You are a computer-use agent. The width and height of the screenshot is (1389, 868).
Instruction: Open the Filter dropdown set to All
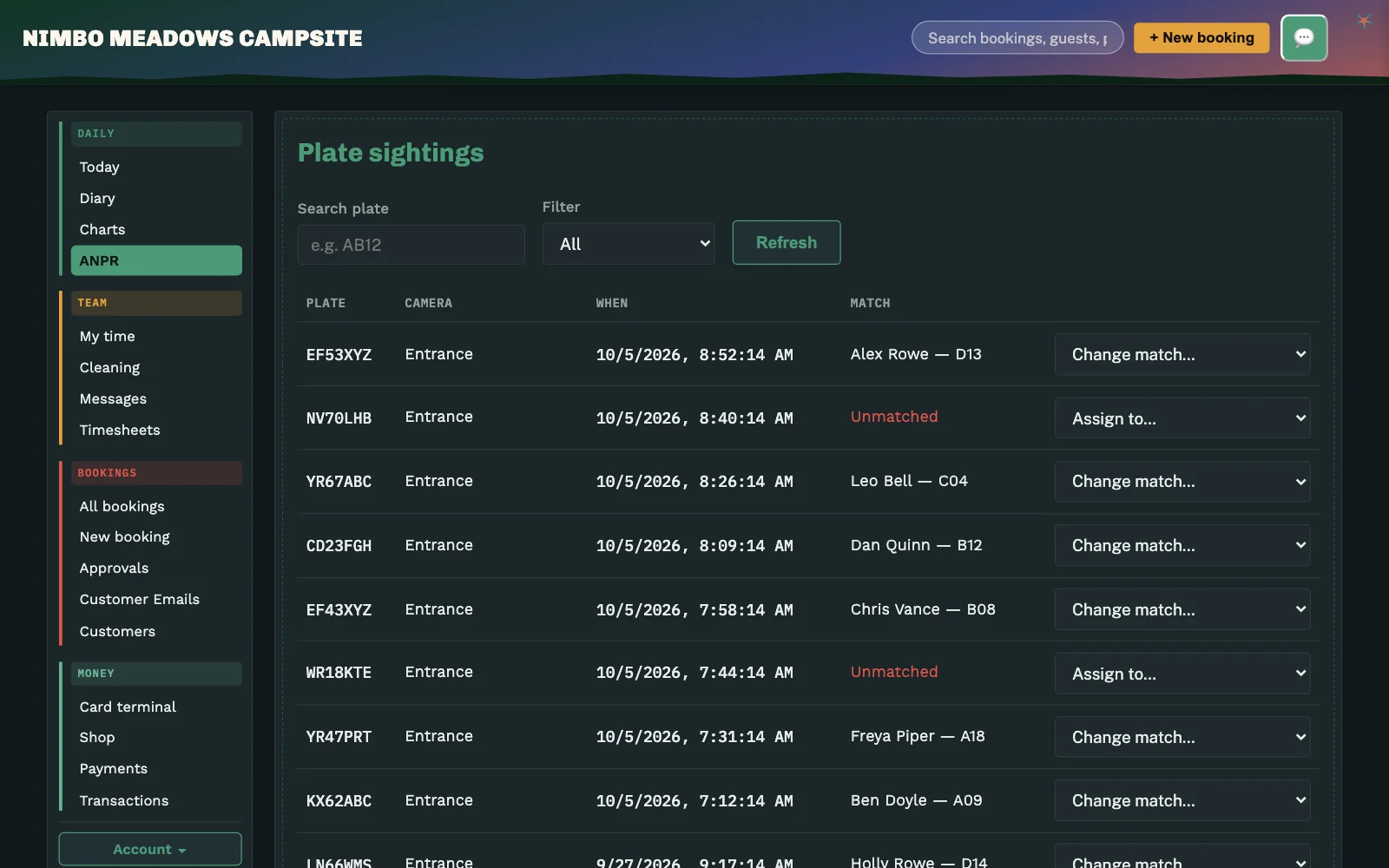tap(629, 244)
